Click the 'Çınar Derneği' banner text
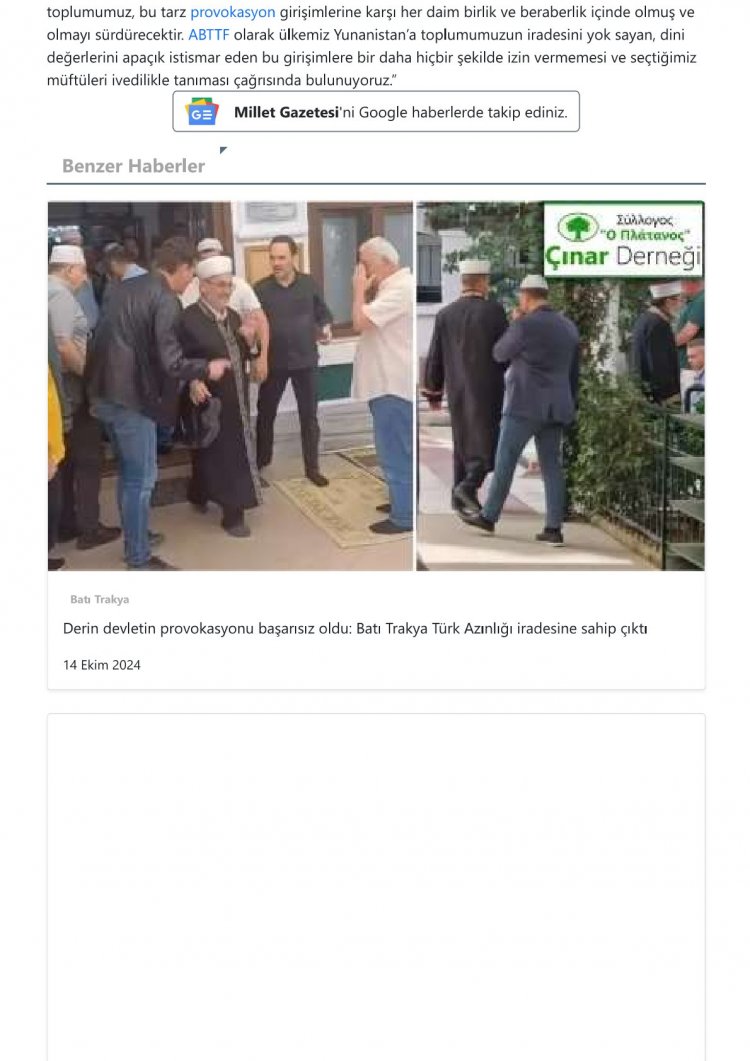The width and height of the screenshot is (750, 1061). (623, 257)
